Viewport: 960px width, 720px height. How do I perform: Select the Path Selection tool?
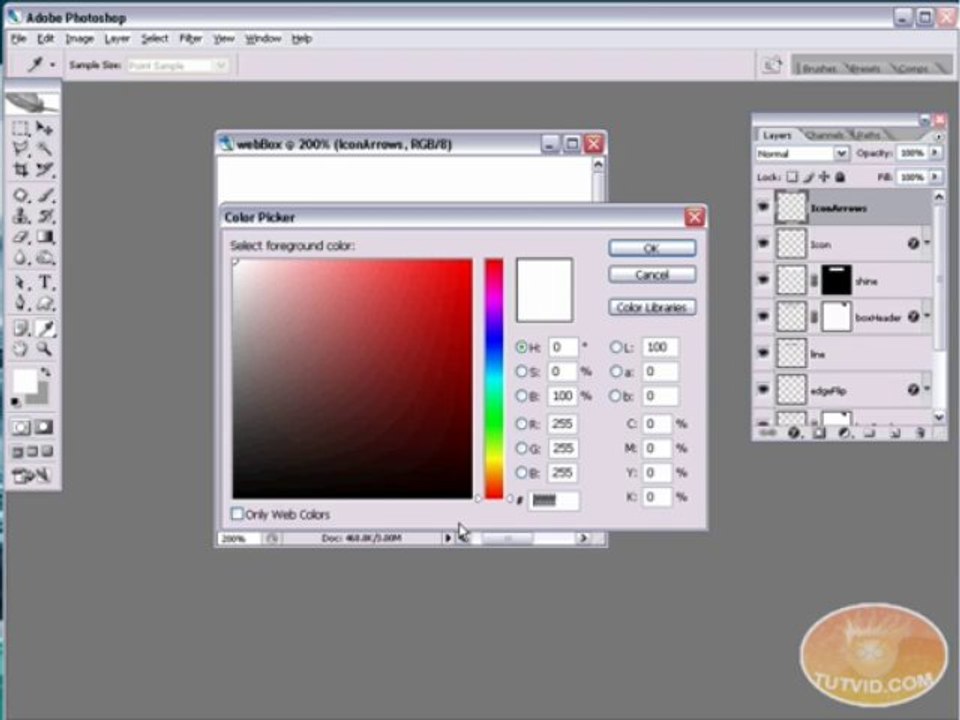(x=21, y=283)
